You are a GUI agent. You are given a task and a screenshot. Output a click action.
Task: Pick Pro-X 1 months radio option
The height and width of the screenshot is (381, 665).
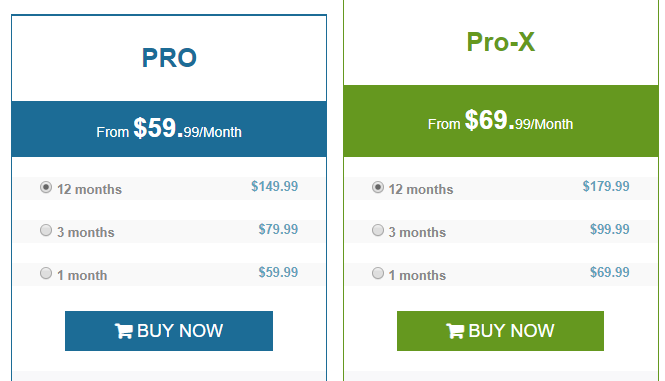[377, 273]
